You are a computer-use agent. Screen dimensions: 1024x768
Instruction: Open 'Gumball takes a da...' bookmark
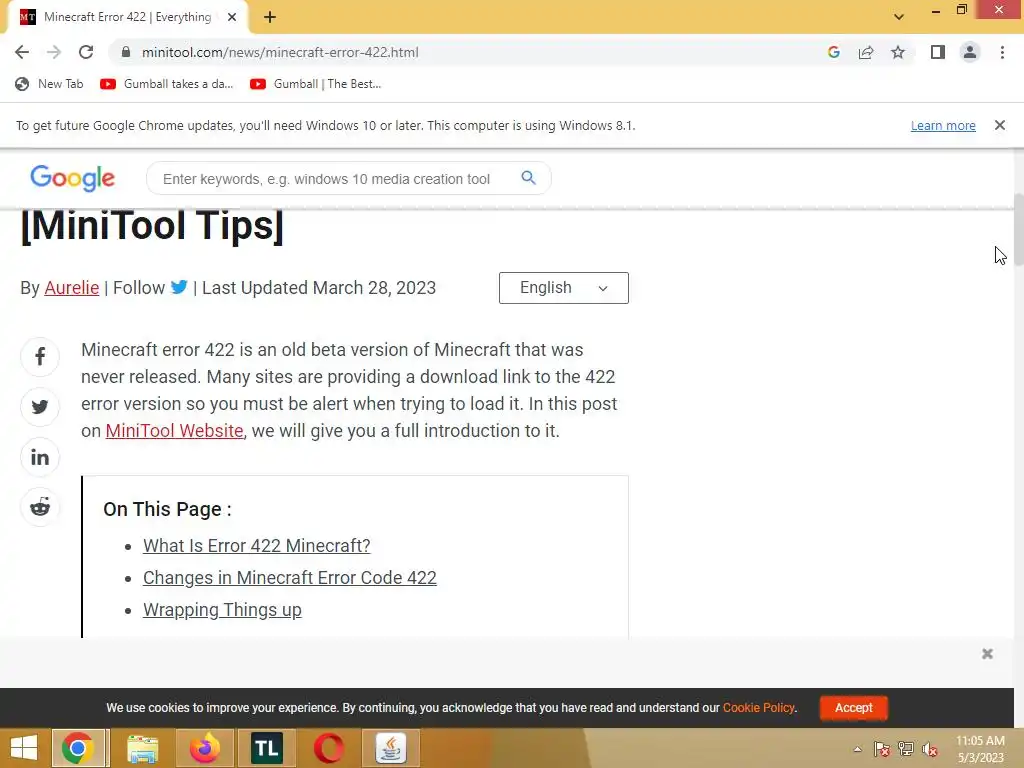pos(167,84)
